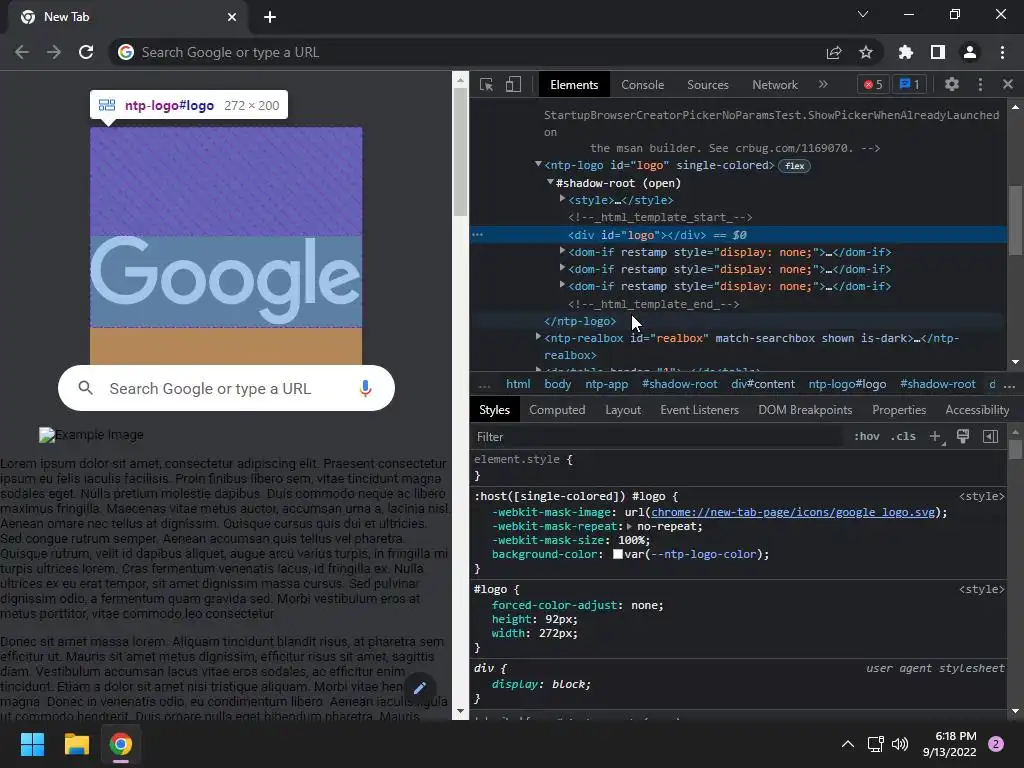The height and width of the screenshot is (768, 1024).
Task: Add a new style rule
Action: pos(936,437)
